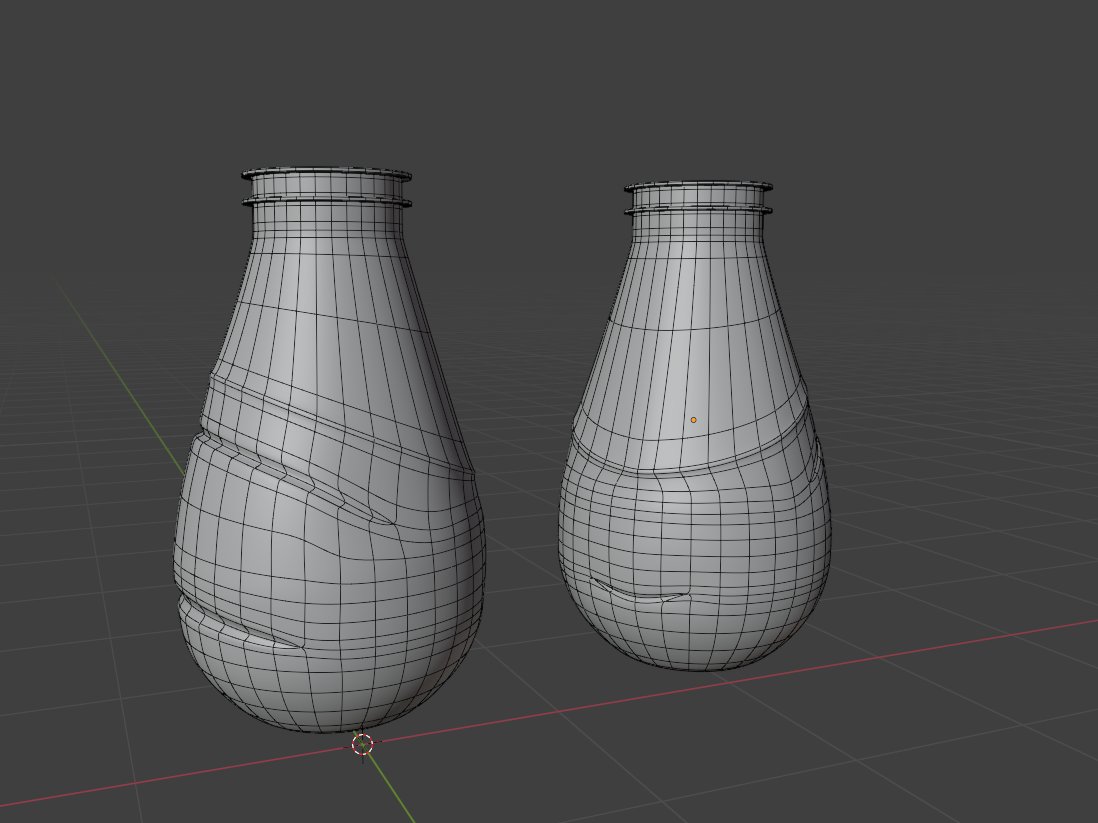Click the 3D cursor below left vase

(364, 744)
